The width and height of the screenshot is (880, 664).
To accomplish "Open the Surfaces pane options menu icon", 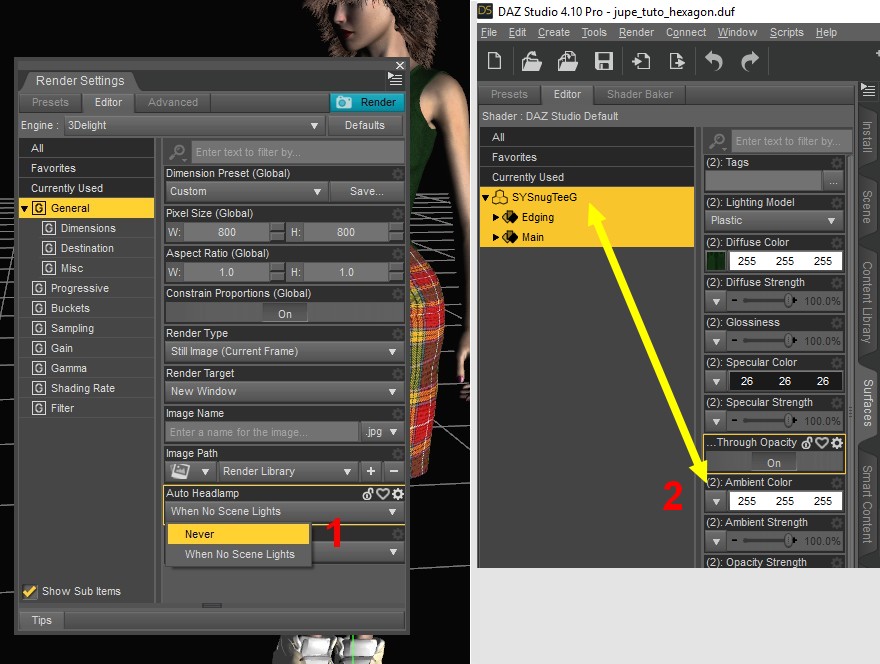I will pyautogui.click(x=868, y=89).
